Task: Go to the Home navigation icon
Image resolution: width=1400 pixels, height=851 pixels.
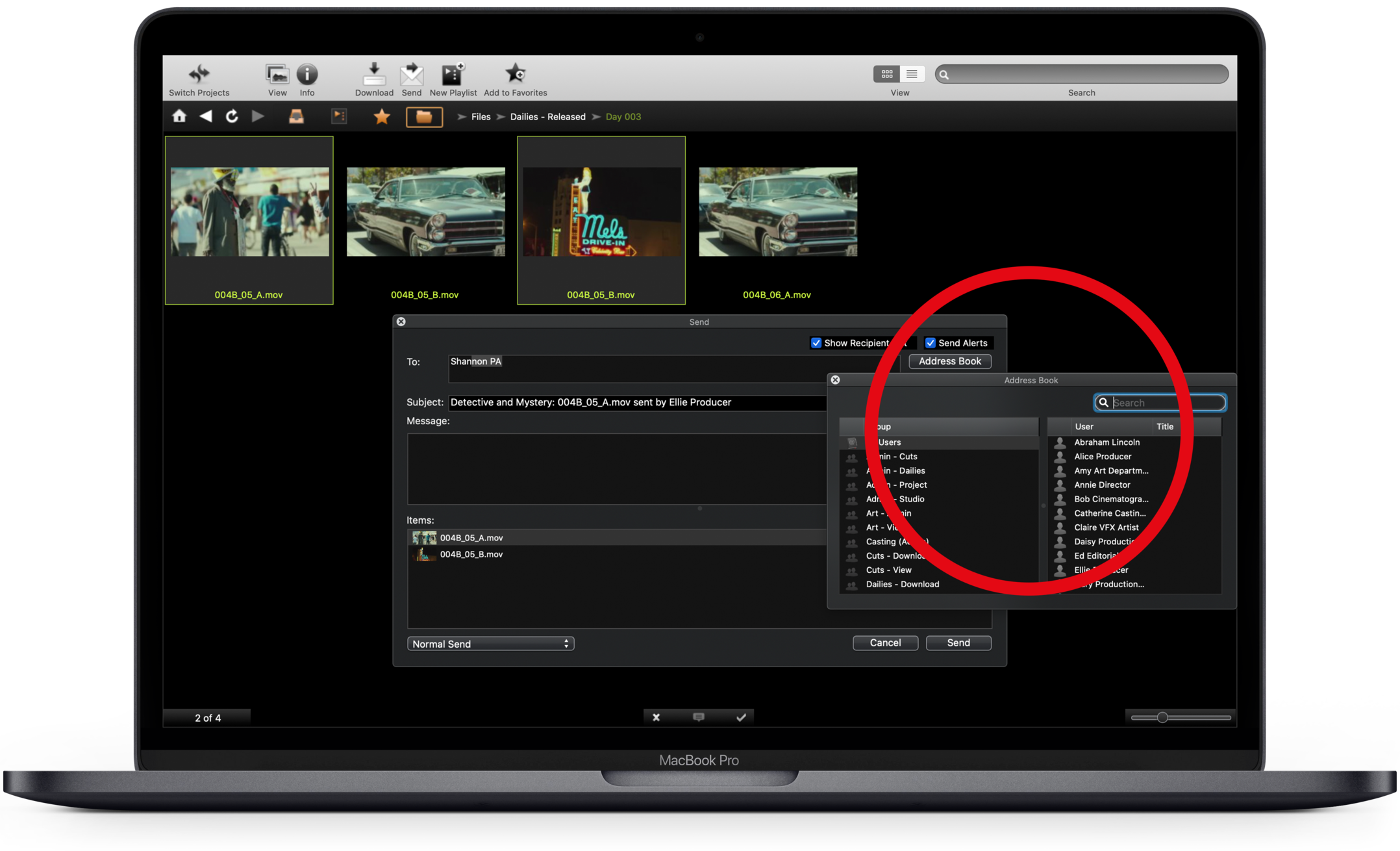Action: [x=179, y=116]
